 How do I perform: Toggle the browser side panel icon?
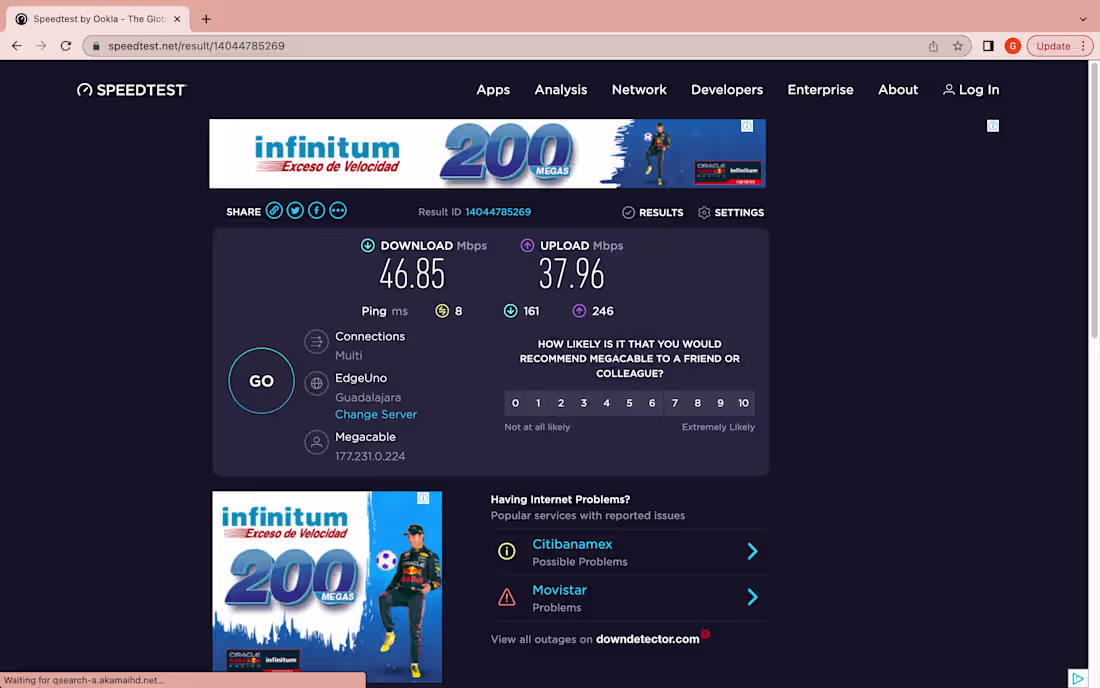click(x=988, y=46)
